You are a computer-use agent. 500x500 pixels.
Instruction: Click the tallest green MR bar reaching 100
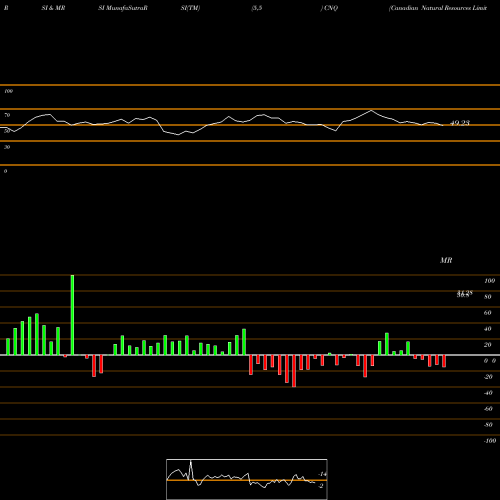pos(72,315)
